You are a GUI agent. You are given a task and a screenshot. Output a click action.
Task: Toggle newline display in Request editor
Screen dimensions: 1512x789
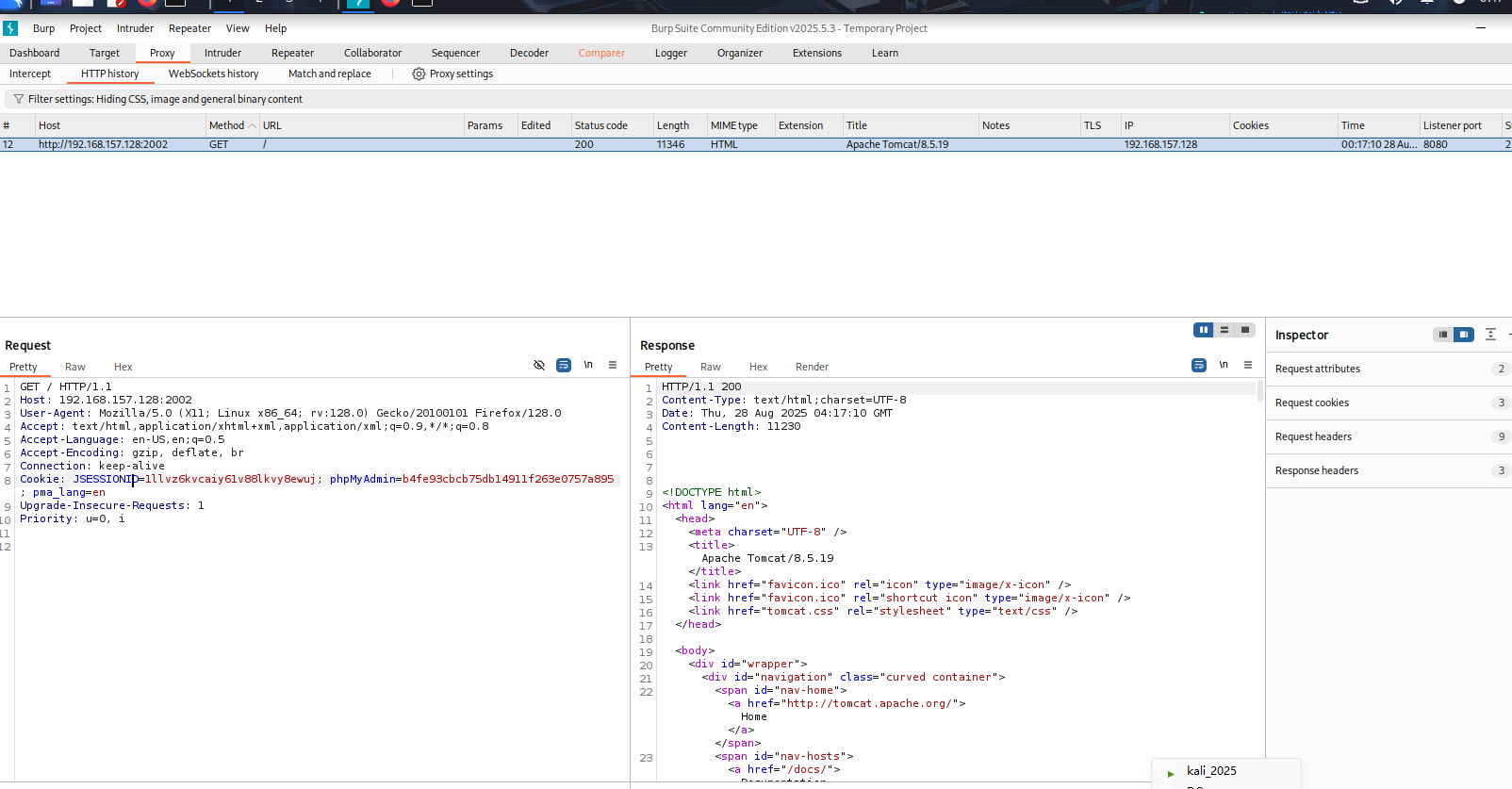(588, 365)
